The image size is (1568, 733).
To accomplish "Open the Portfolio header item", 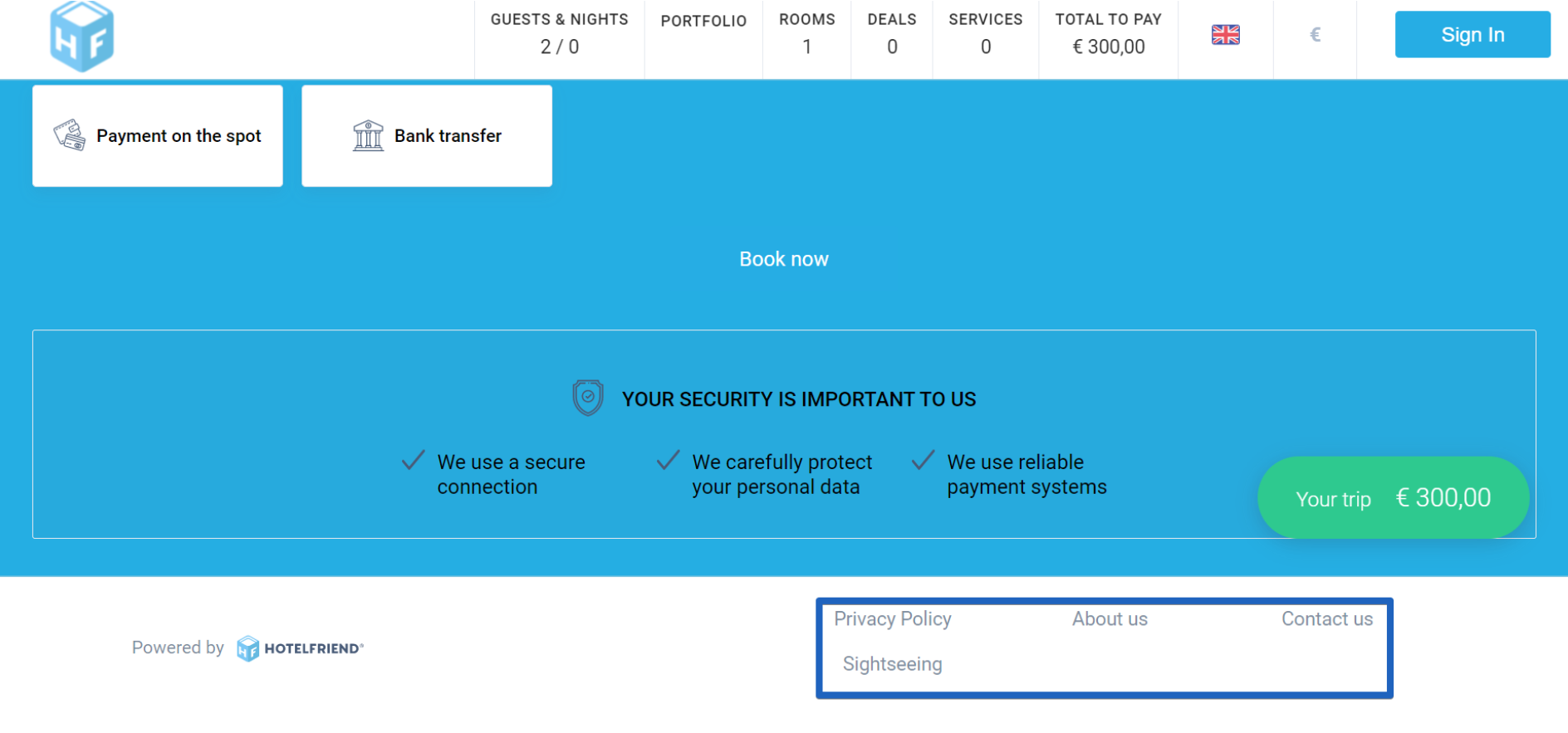I will [703, 22].
